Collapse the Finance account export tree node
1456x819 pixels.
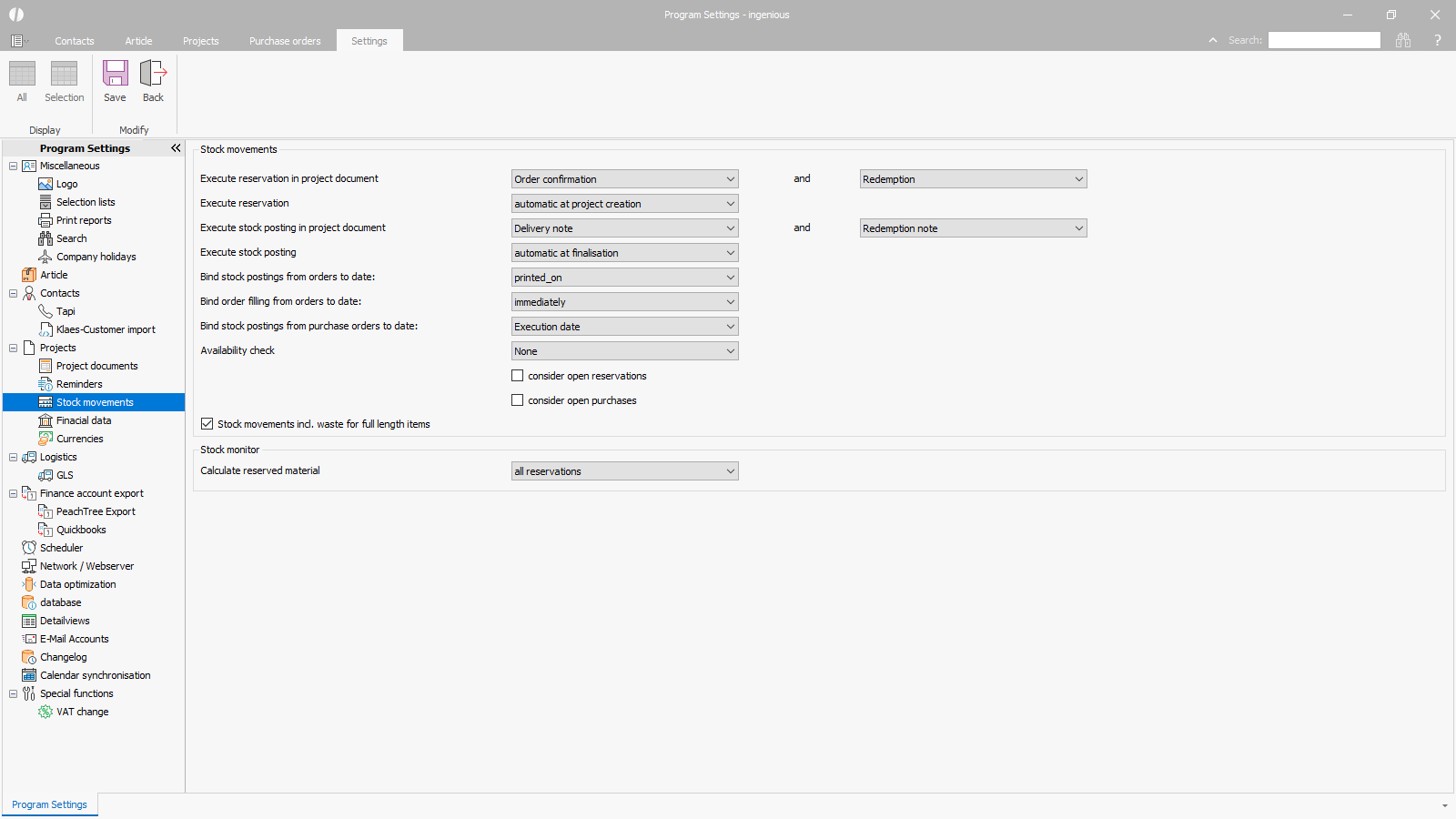pyautogui.click(x=13, y=493)
